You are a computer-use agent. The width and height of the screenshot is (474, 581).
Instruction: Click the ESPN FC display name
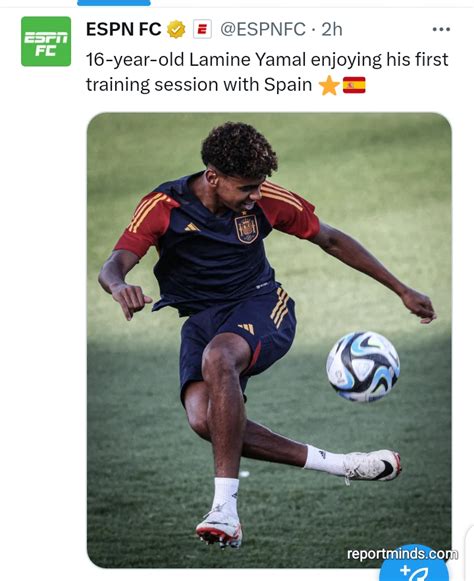(x=124, y=29)
